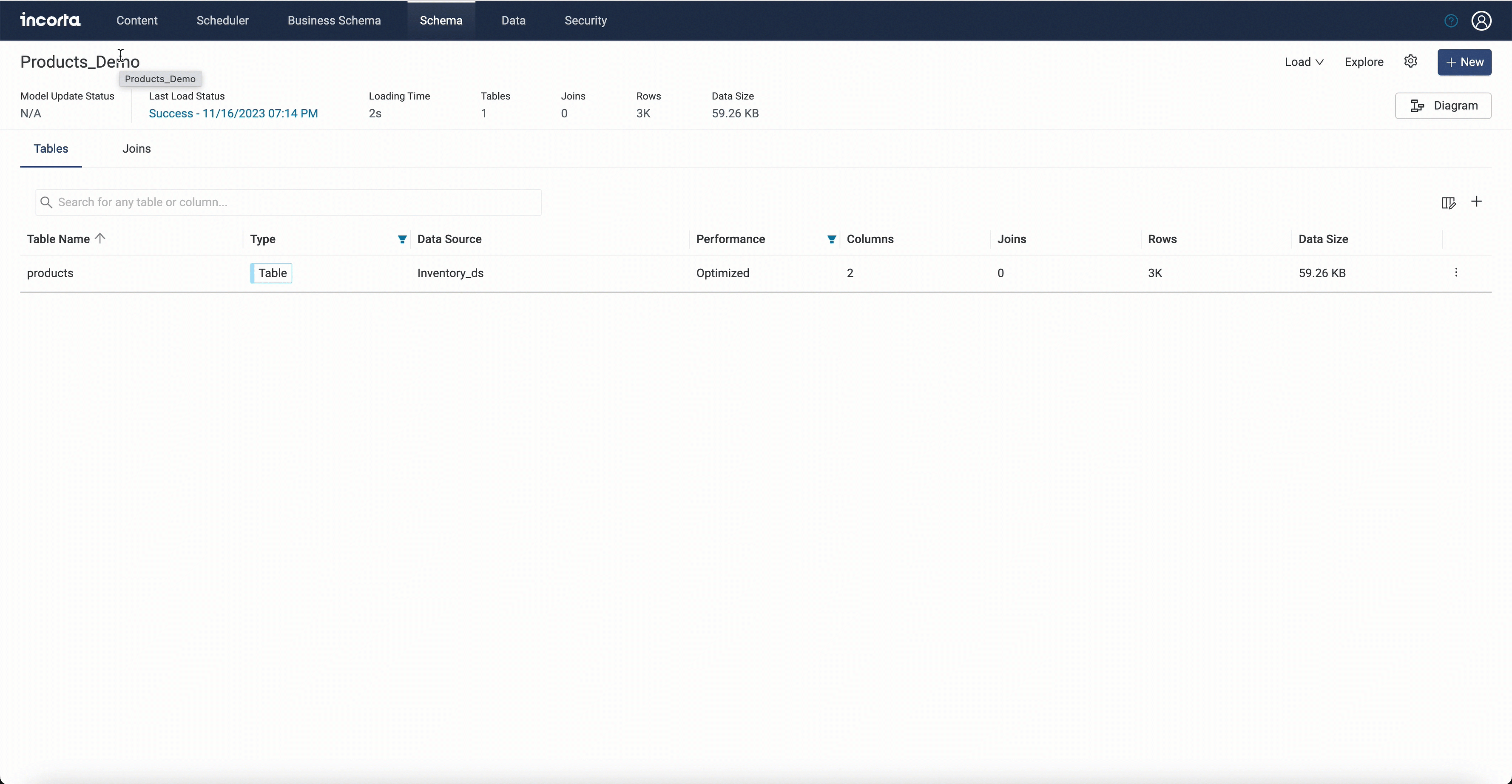Open the products table row

click(x=51, y=273)
